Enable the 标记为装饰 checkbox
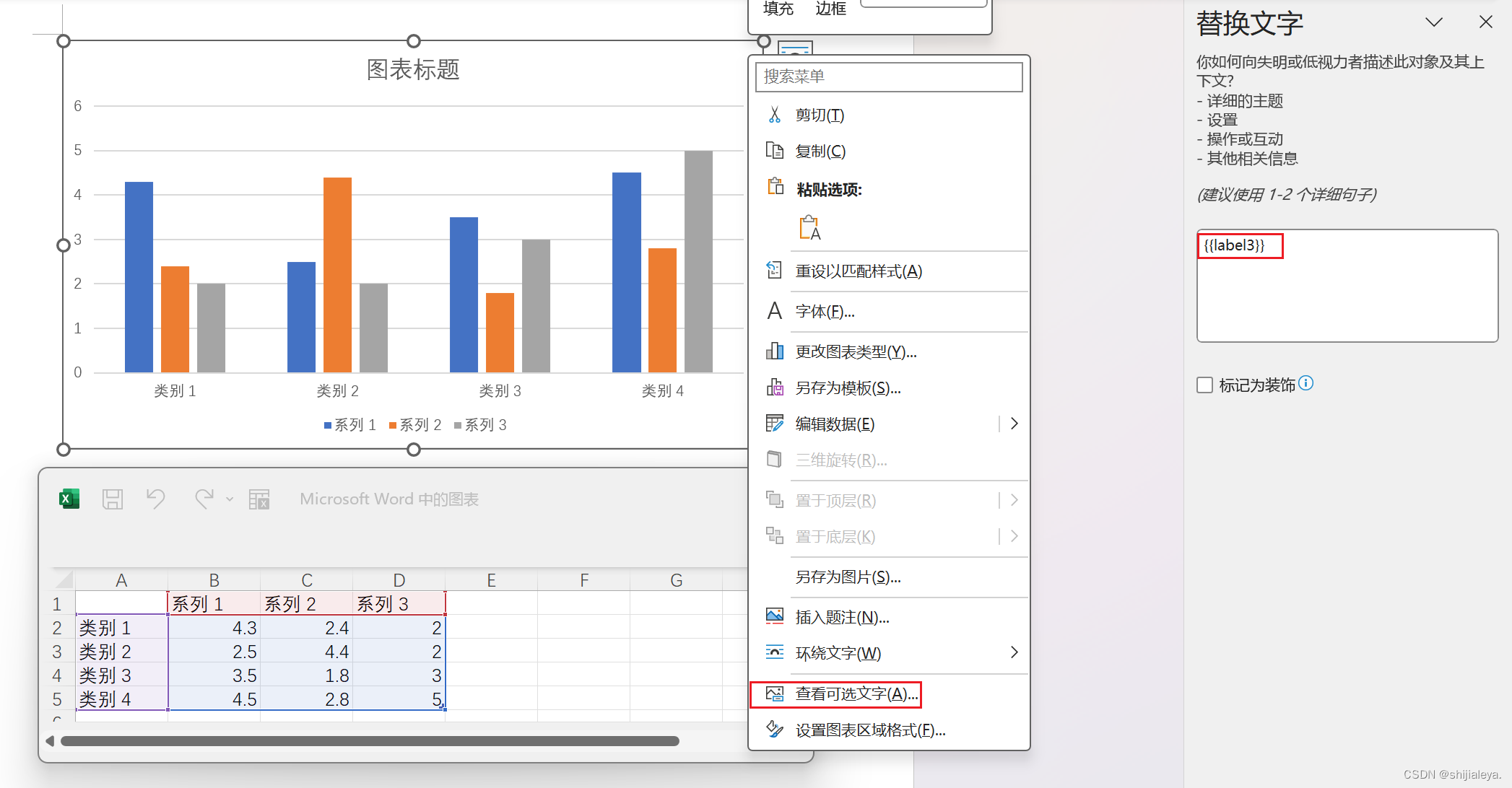 click(x=1204, y=385)
